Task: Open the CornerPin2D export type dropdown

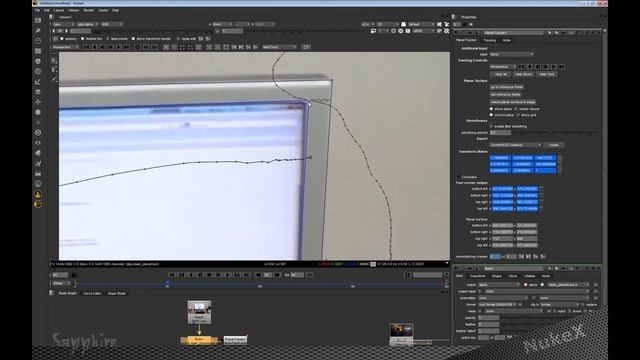Action: (515, 145)
